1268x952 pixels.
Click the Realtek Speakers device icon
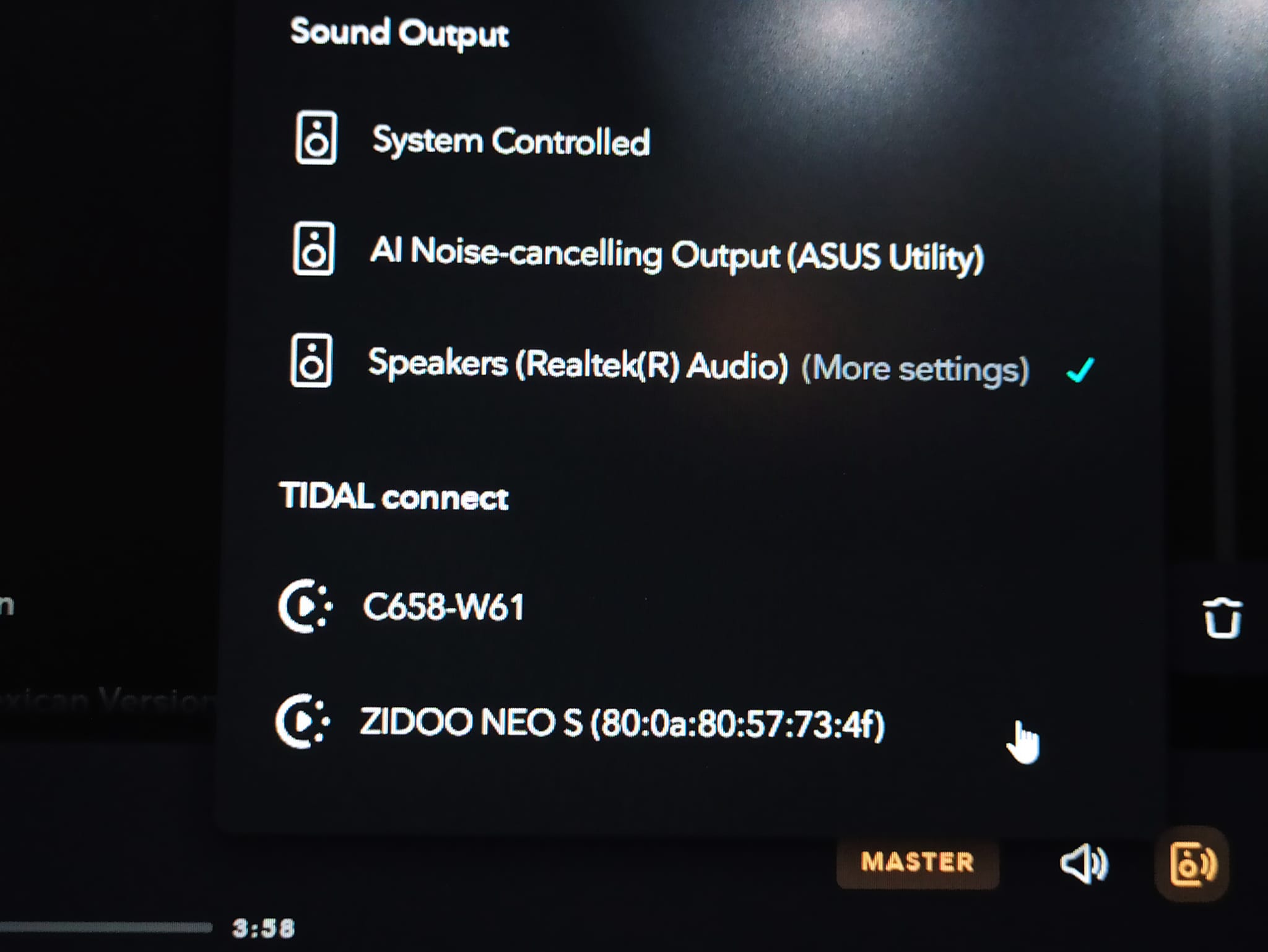pyautogui.click(x=311, y=361)
